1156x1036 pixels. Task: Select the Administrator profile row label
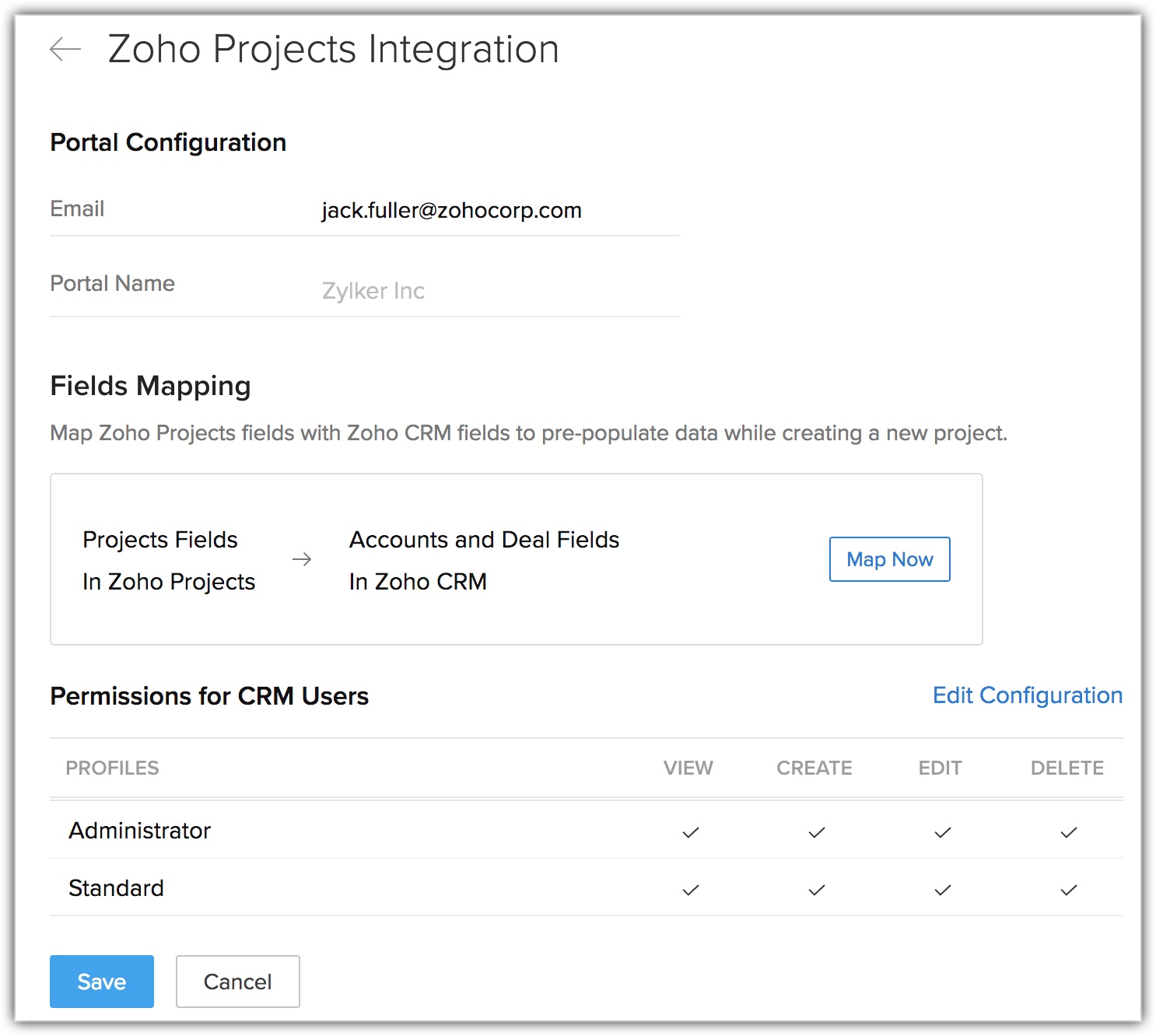(140, 831)
